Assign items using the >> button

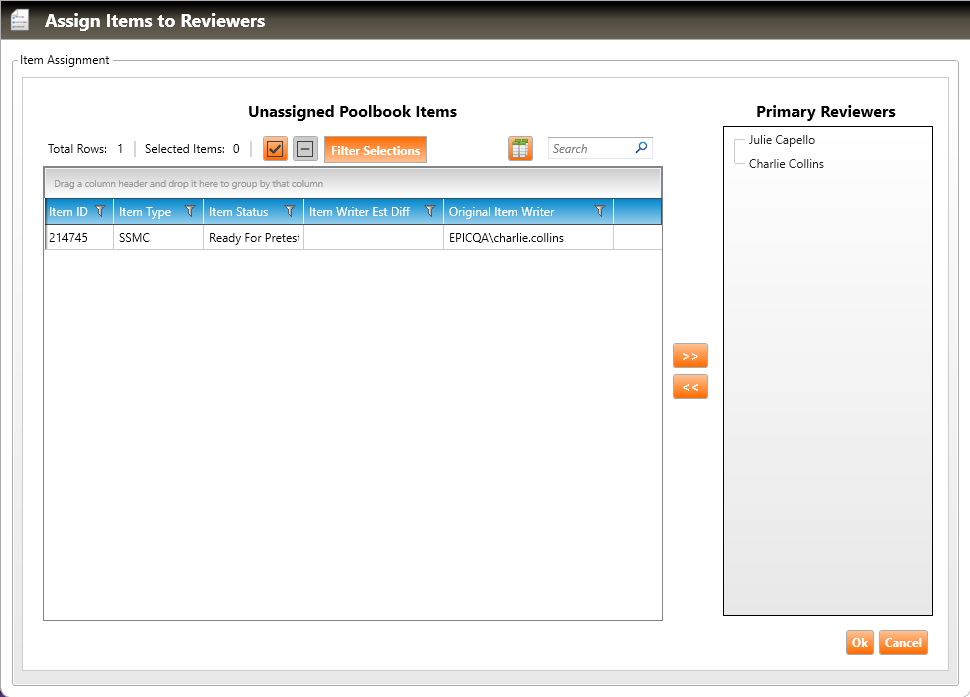(x=690, y=356)
